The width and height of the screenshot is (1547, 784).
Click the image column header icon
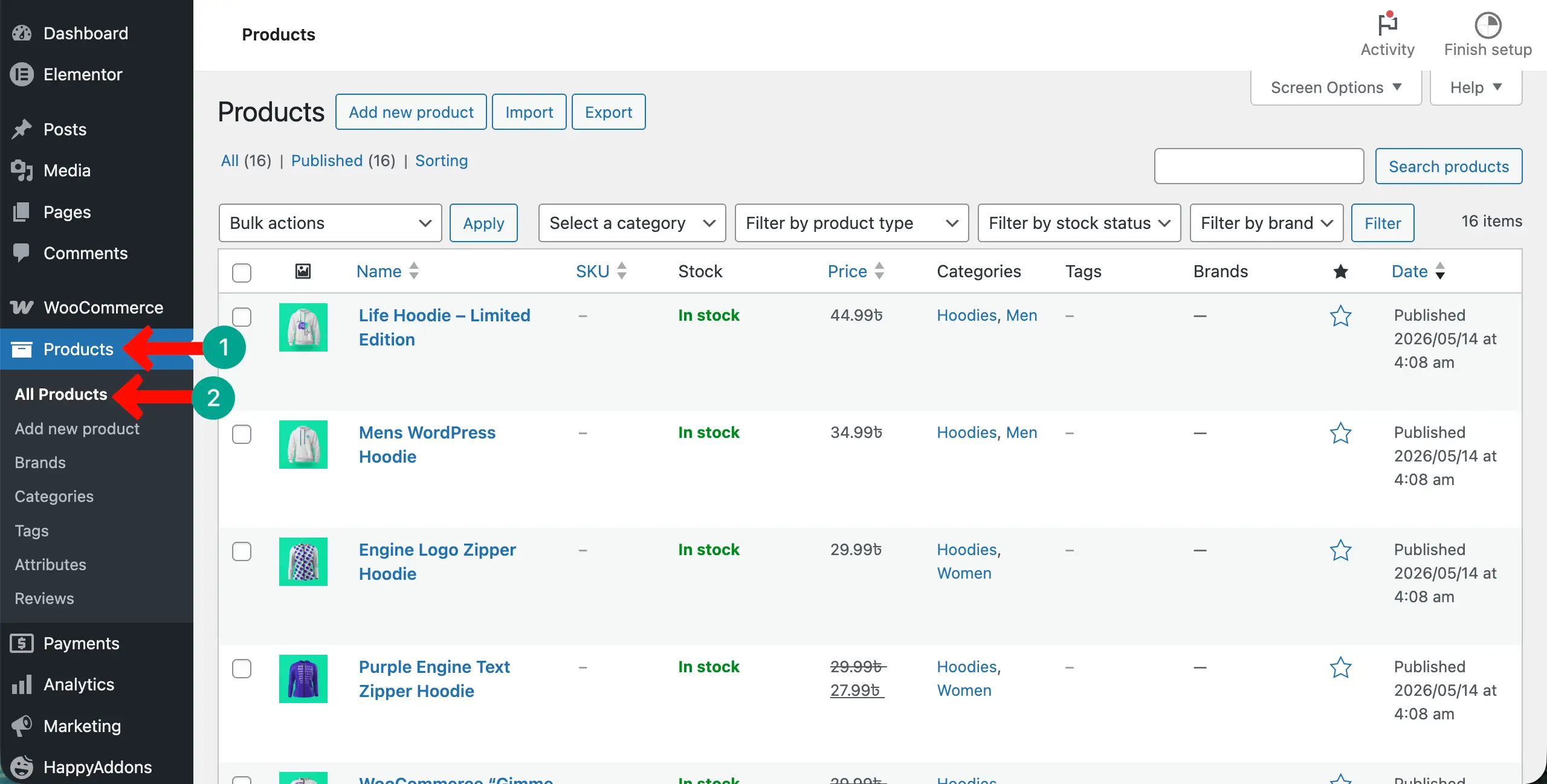click(x=303, y=271)
